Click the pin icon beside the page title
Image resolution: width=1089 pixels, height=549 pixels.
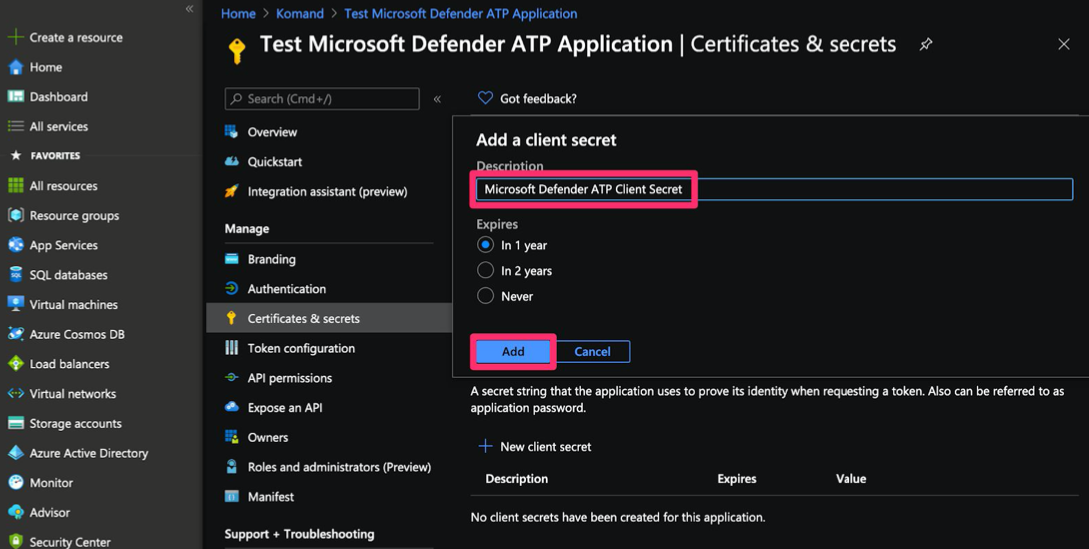pos(925,44)
